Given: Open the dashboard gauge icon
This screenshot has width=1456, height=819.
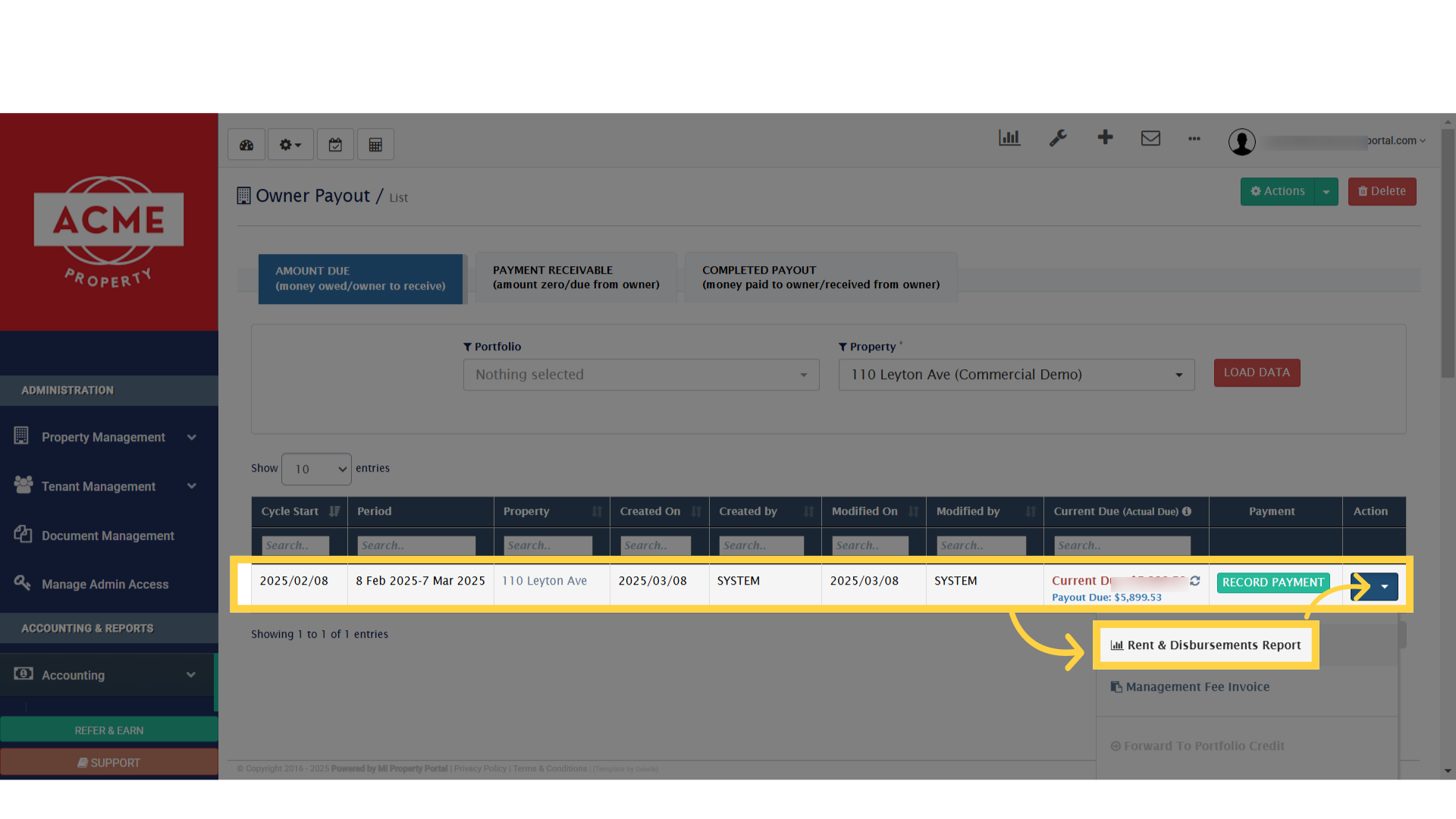Looking at the screenshot, I should point(246,145).
